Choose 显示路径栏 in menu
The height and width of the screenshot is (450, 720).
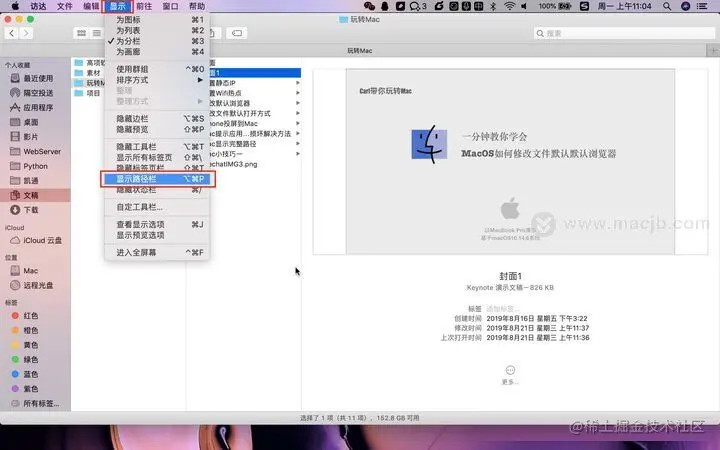pos(157,179)
